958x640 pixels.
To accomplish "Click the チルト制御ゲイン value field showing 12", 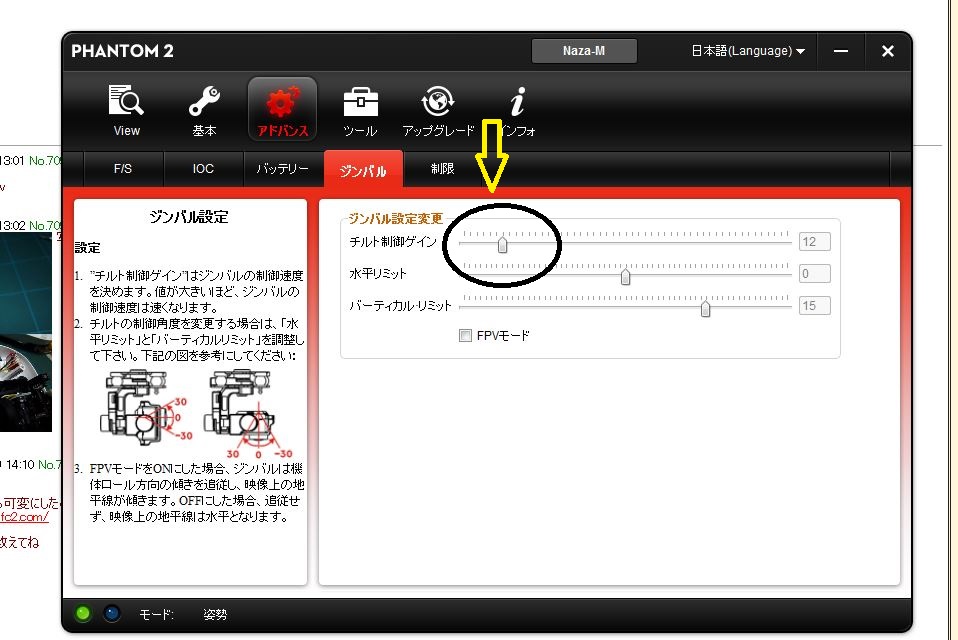I will [814, 241].
